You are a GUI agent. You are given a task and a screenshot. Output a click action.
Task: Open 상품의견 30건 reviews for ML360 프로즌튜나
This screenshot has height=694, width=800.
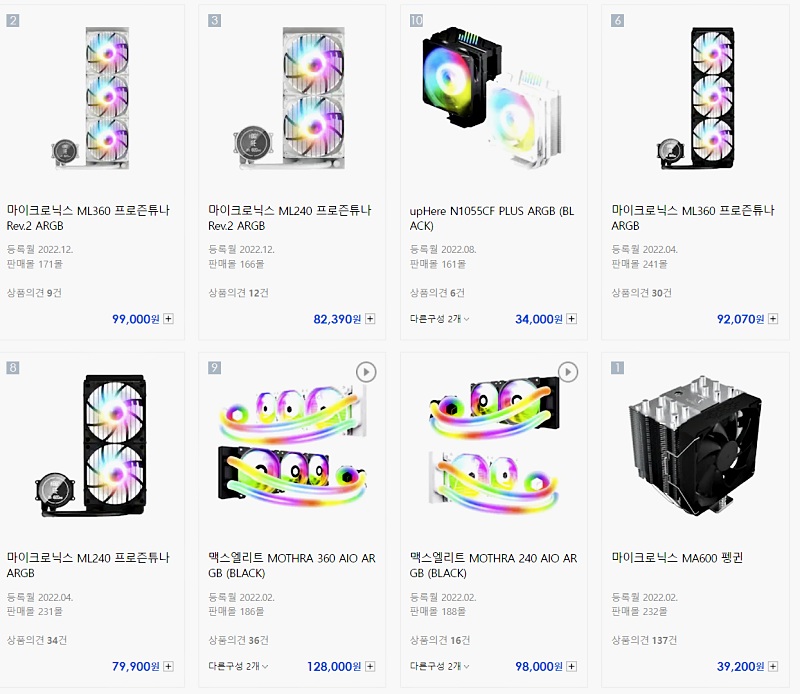pyautogui.click(x=641, y=292)
